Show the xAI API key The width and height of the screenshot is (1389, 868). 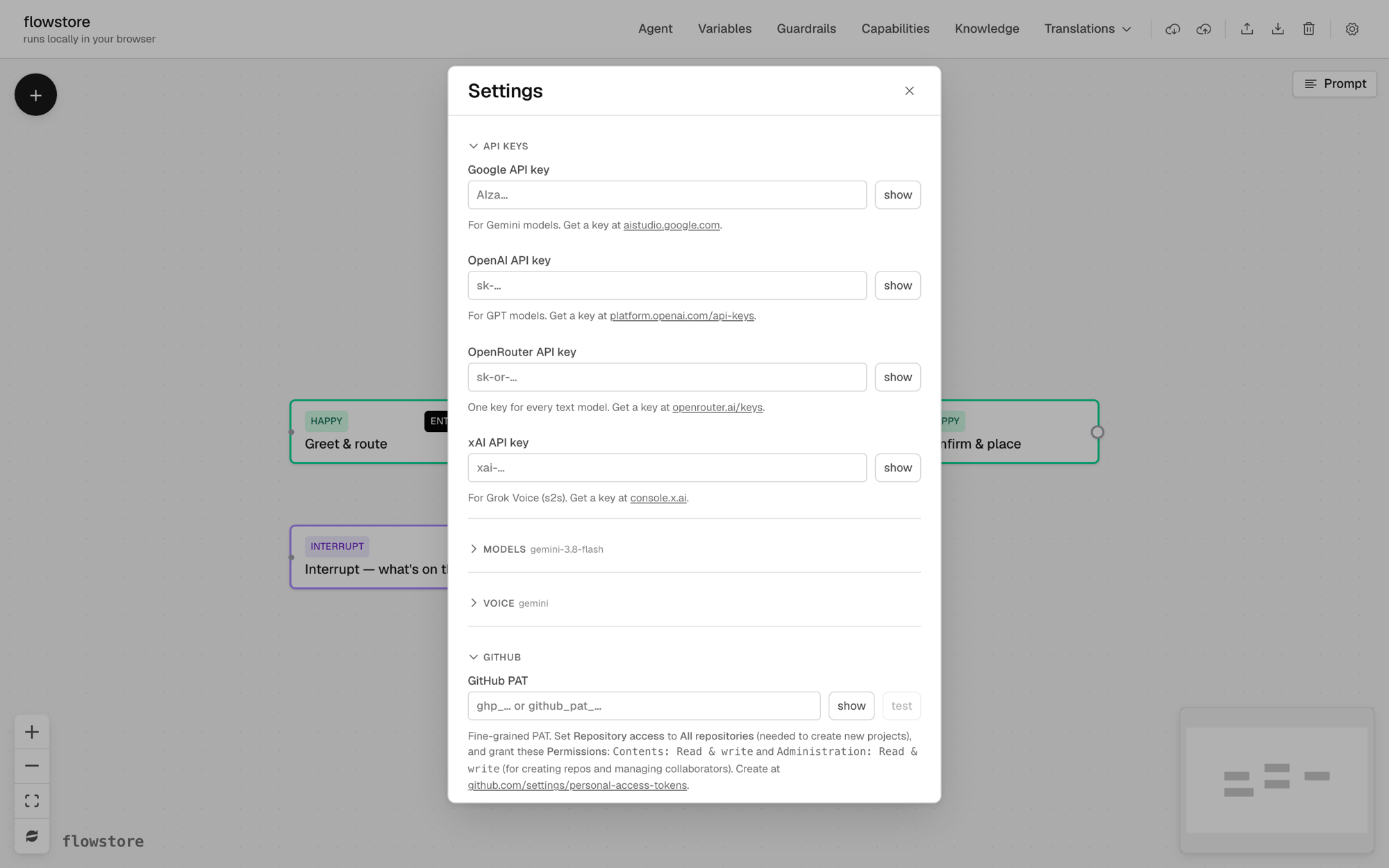coord(897,468)
